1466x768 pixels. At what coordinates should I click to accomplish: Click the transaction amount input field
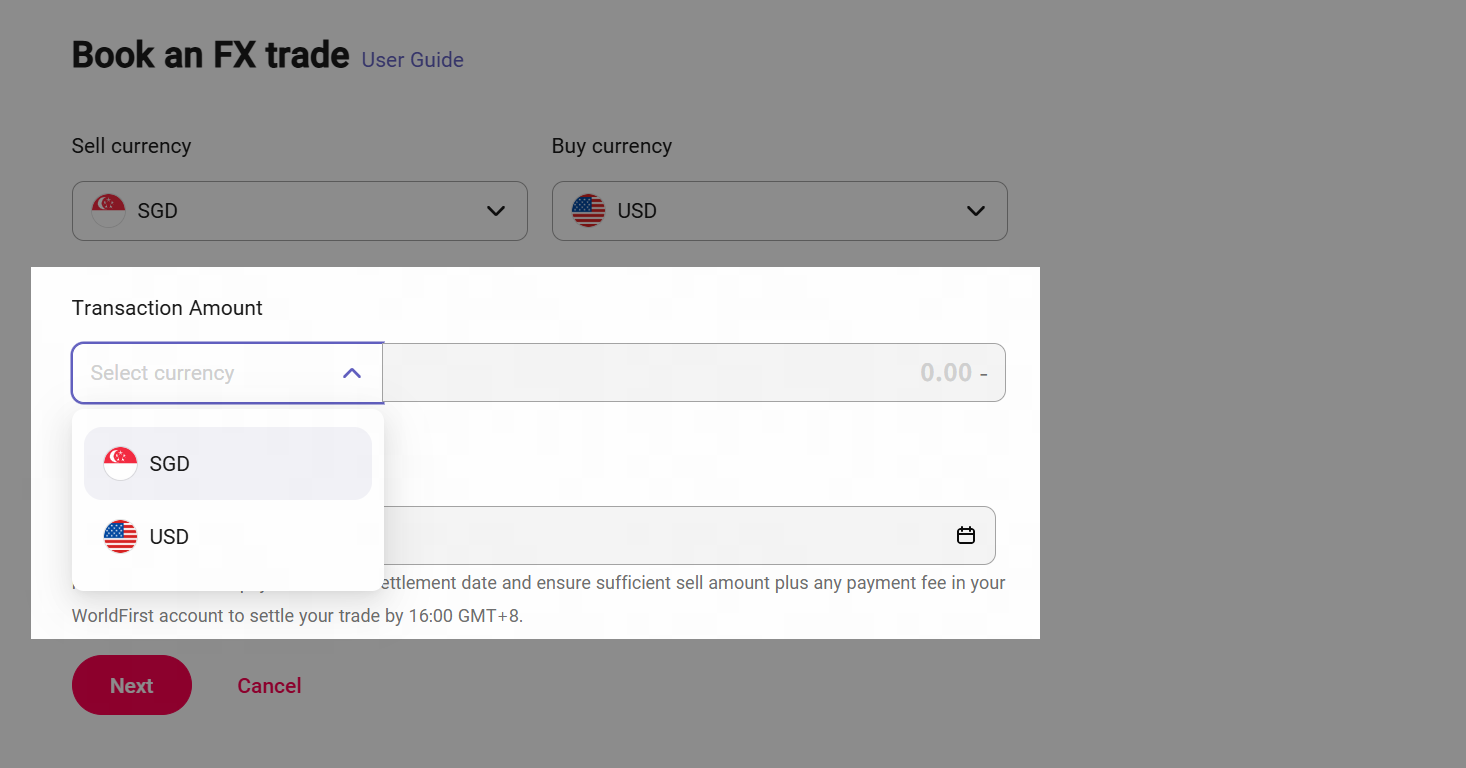[694, 373]
